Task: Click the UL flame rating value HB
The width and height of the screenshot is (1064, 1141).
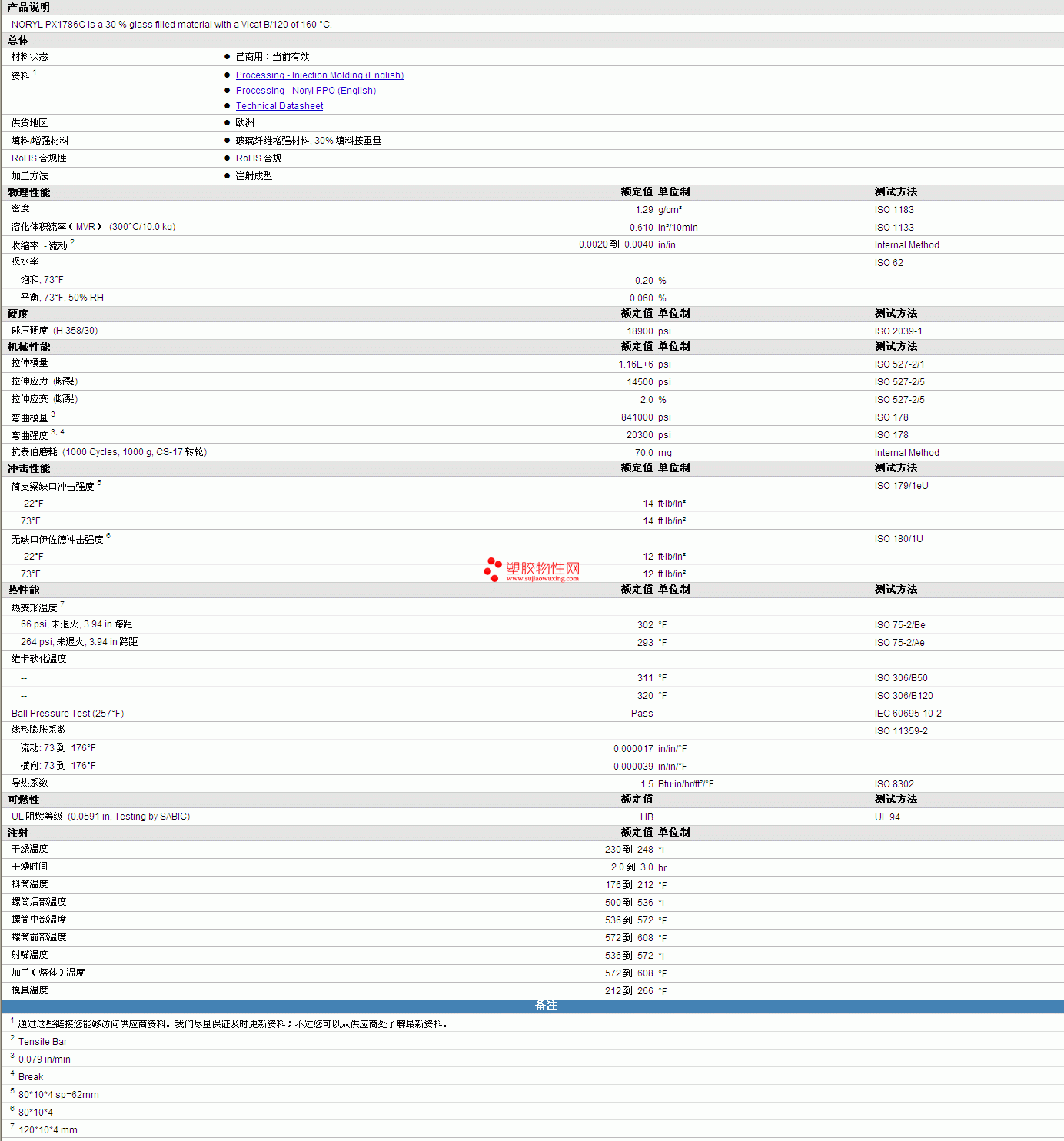Action: [647, 817]
